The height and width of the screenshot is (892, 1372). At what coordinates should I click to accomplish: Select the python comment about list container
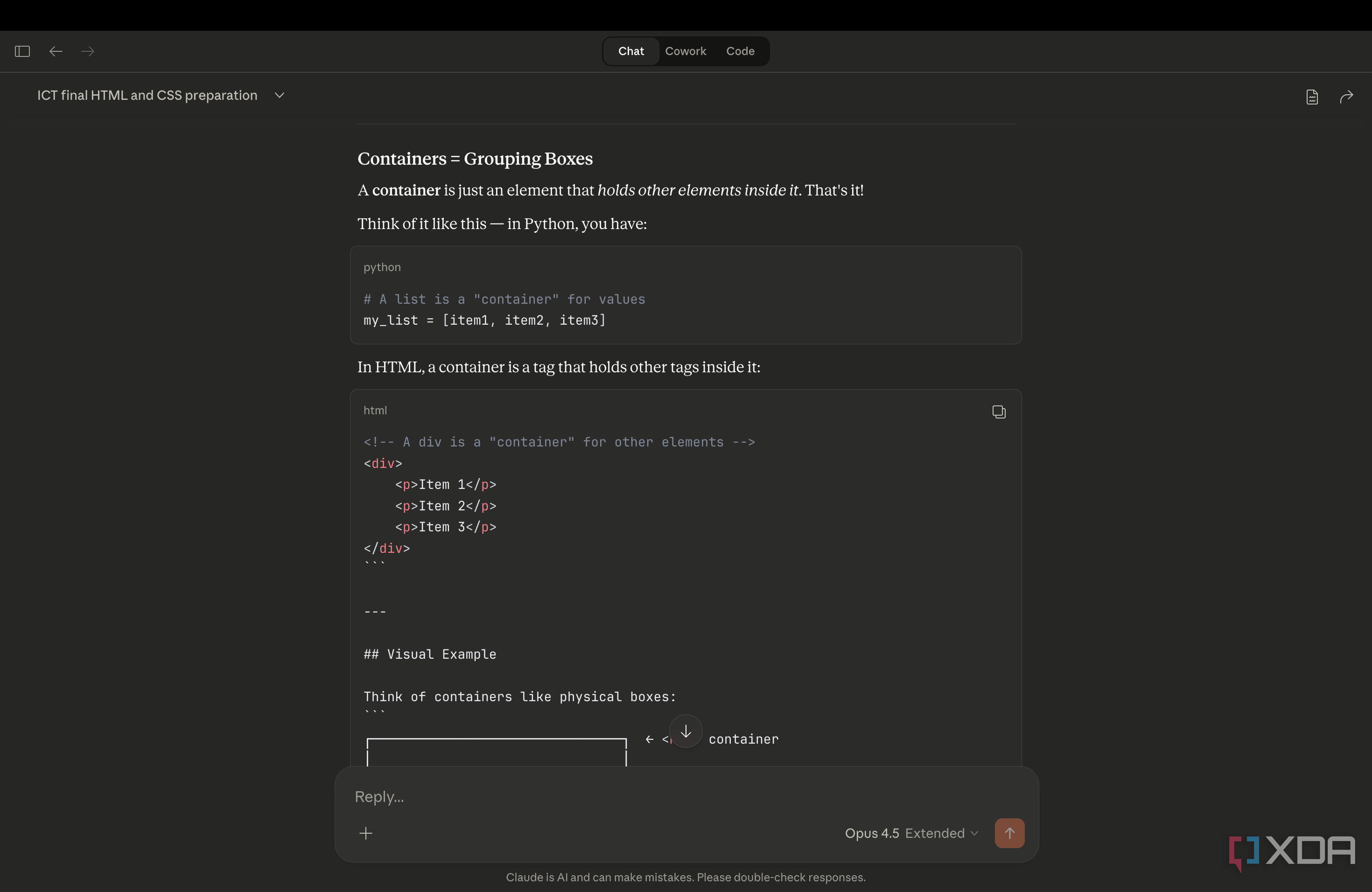[x=504, y=299]
